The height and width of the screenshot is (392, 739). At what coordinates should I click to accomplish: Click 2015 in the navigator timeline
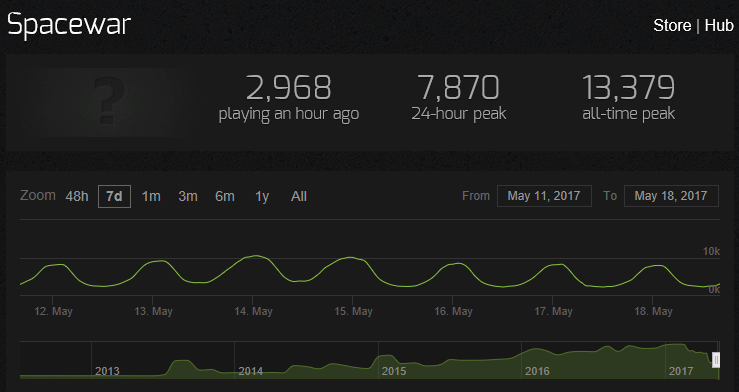click(x=394, y=371)
